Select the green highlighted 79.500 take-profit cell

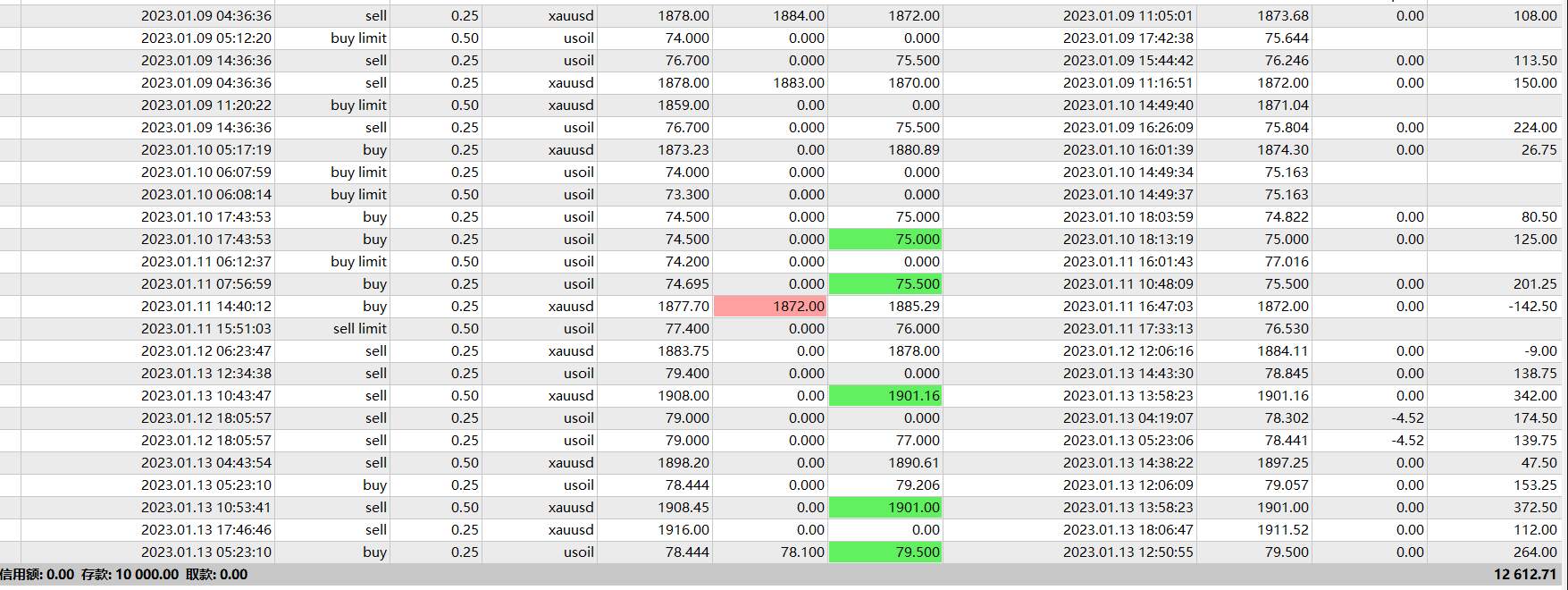885,552
